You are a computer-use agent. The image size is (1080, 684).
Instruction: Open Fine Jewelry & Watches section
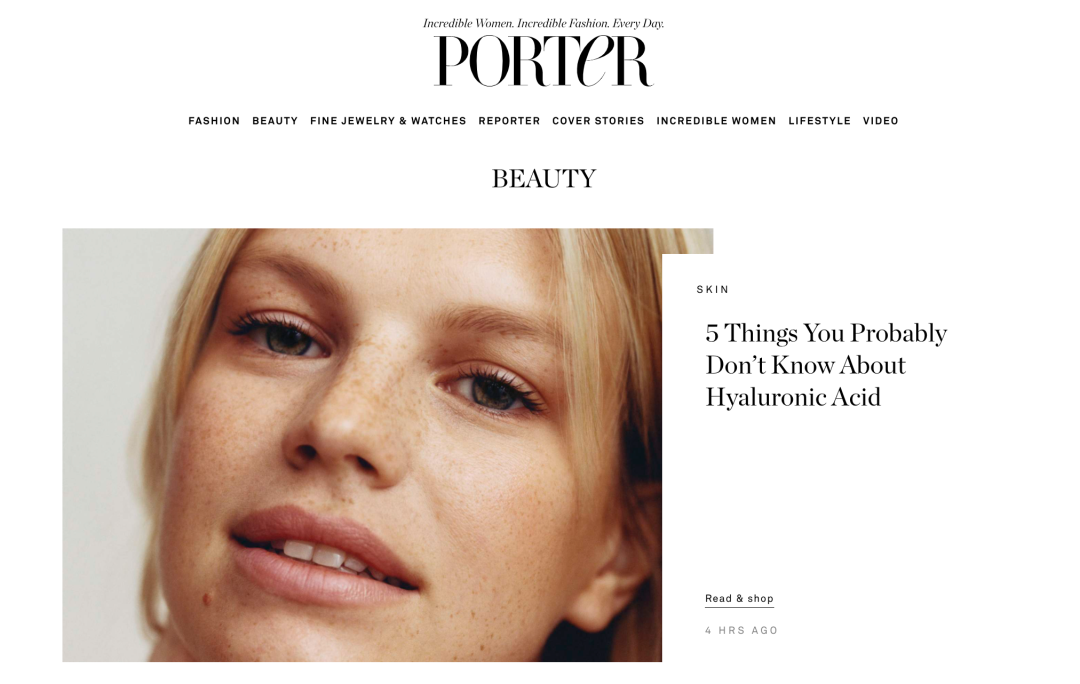coord(388,121)
